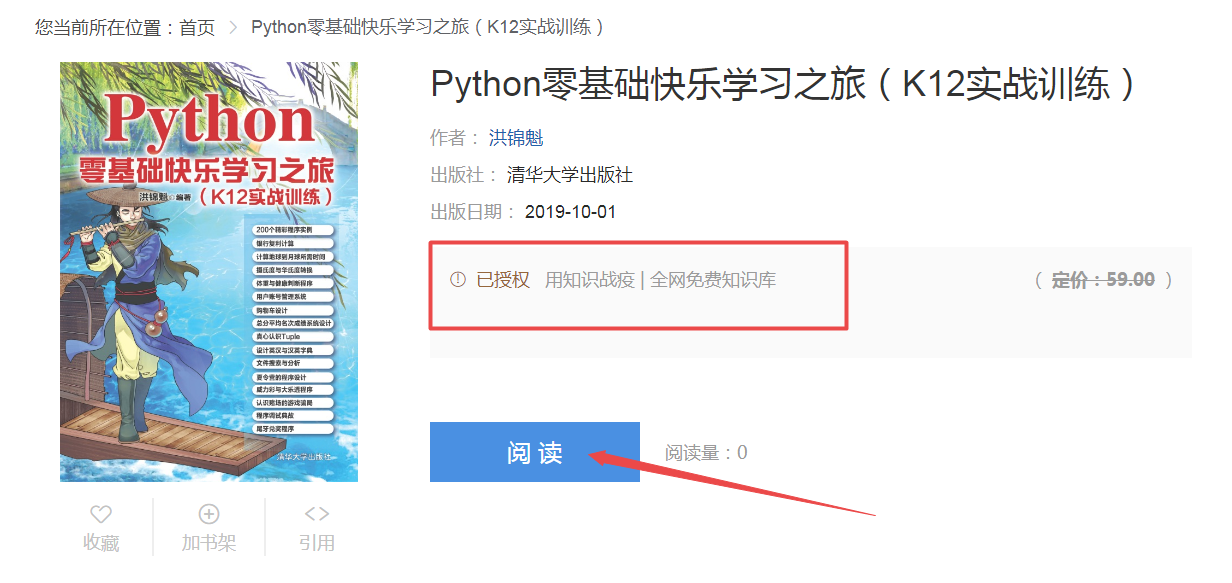Click the 已授权 status text
Screen dimensions: 1232x583
click(x=503, y=280)
